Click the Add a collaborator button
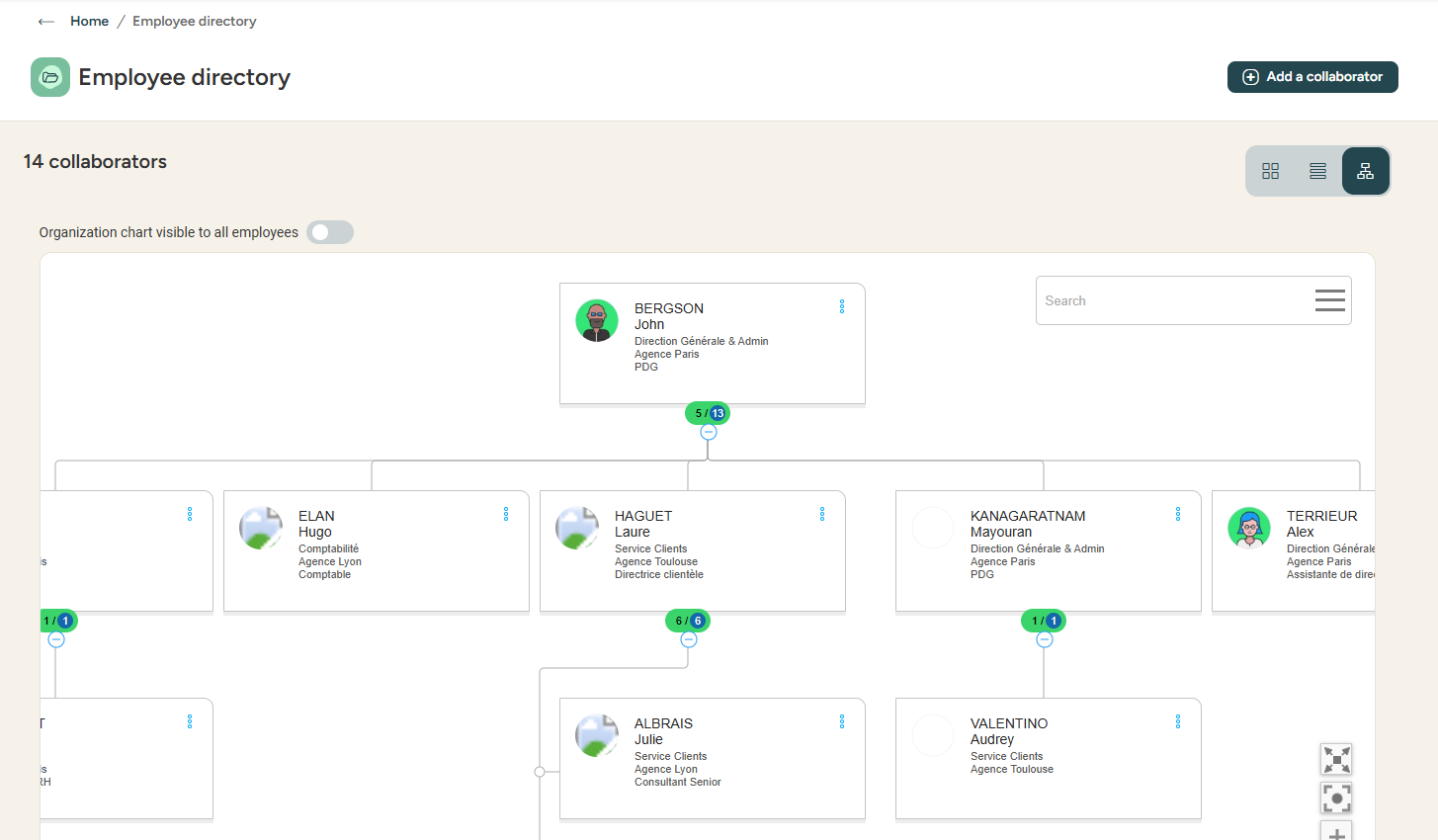 [1311, 77]
